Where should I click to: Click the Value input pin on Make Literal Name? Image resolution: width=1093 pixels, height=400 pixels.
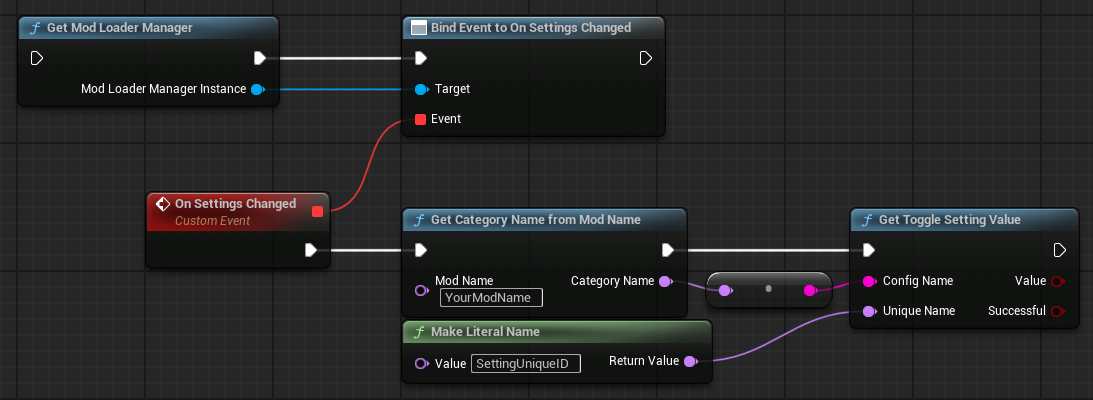point(421,364)
